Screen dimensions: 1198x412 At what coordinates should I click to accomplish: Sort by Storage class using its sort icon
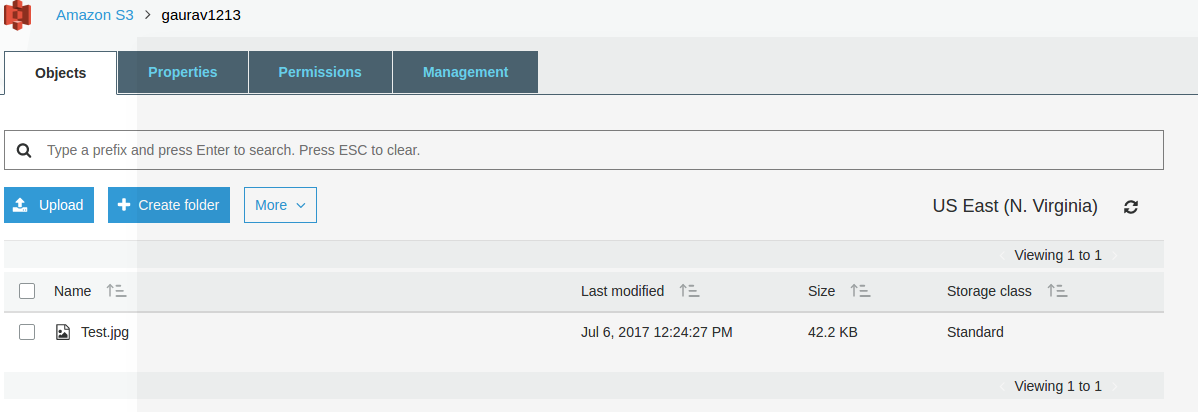point(1057,290)
